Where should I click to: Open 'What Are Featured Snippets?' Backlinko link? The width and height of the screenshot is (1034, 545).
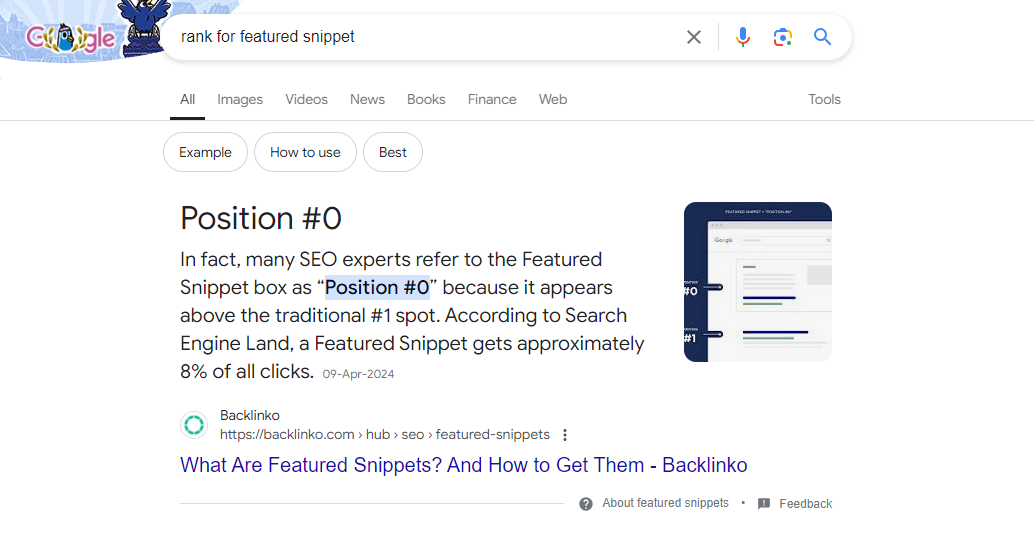(x=464, y=465)
